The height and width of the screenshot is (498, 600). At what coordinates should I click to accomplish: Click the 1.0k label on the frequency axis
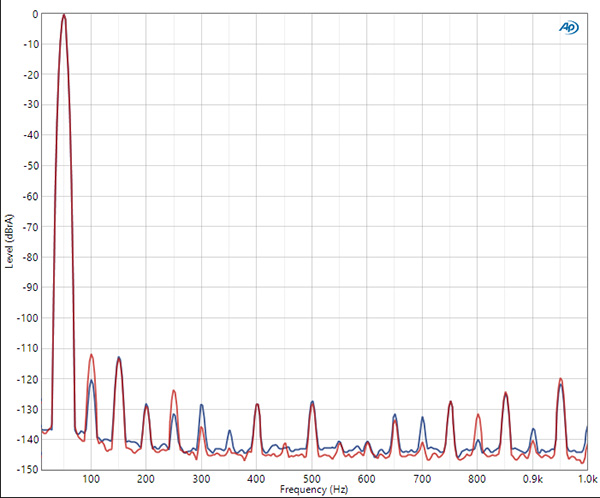(588, 479)
